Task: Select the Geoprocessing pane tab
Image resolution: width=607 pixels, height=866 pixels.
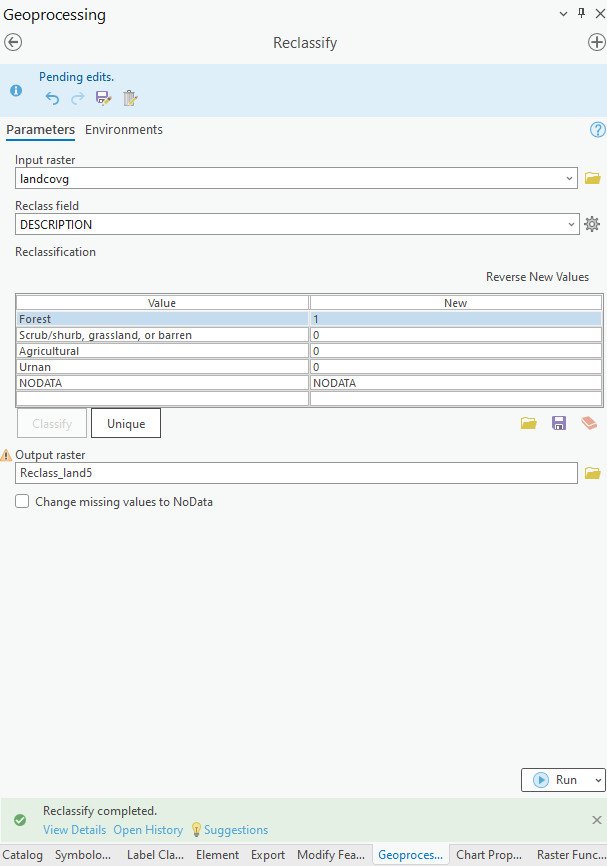Action: pyautogui.click(x=410, y=855)
